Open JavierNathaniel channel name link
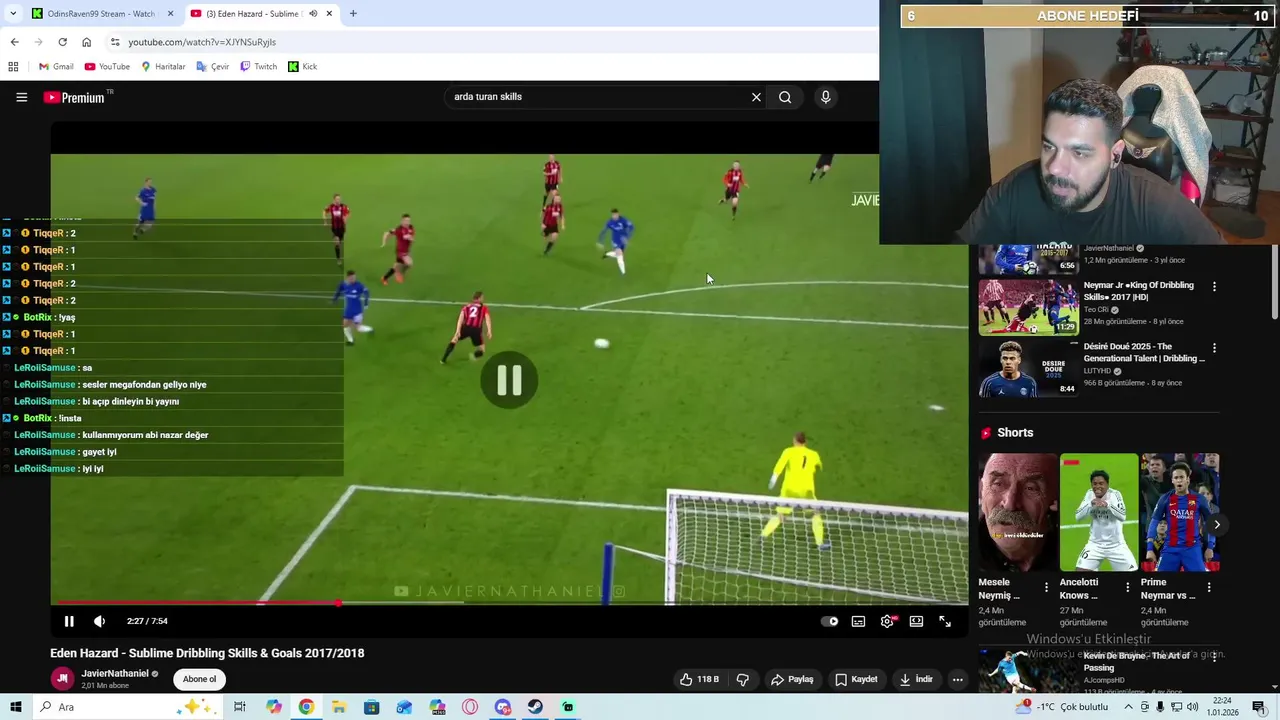 point(115,673)
